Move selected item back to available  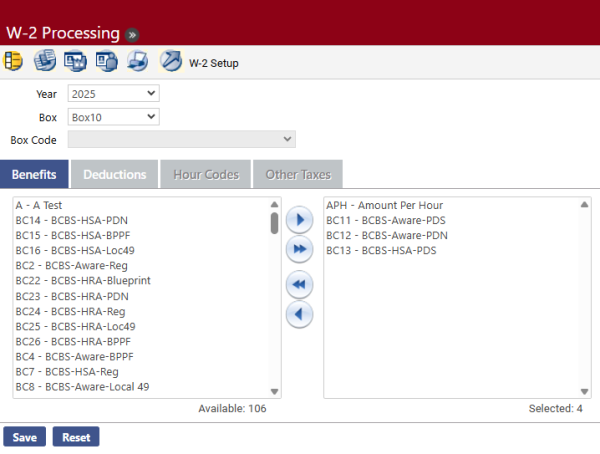click(299, 315)
